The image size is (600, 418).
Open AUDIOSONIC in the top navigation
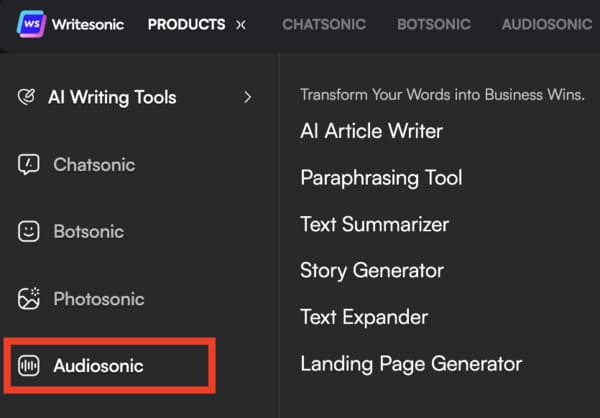547,24
